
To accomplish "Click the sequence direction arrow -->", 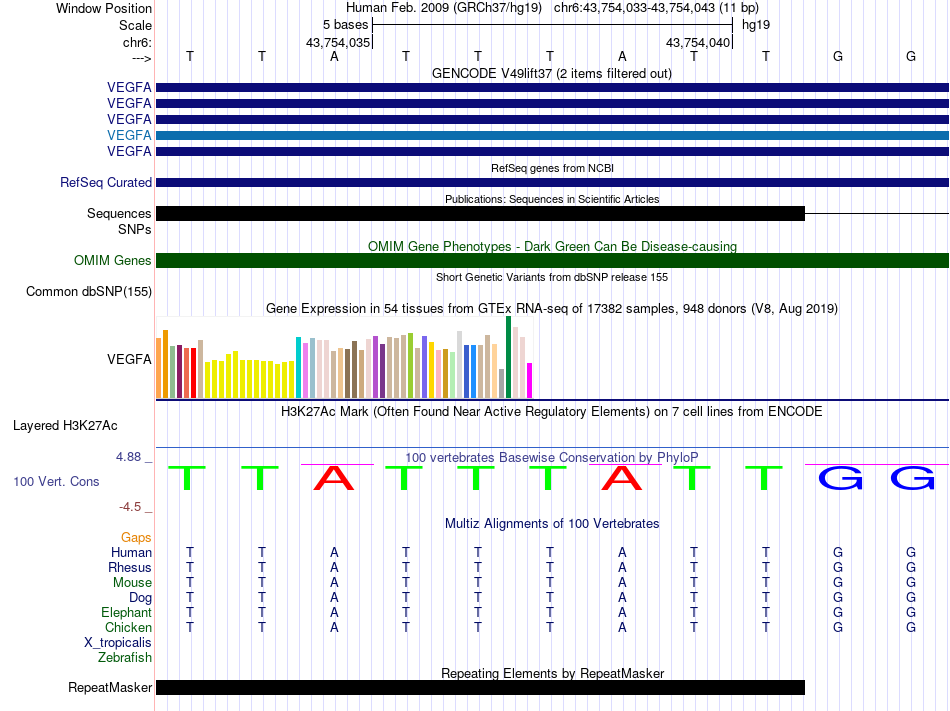I will coord(141,58).
